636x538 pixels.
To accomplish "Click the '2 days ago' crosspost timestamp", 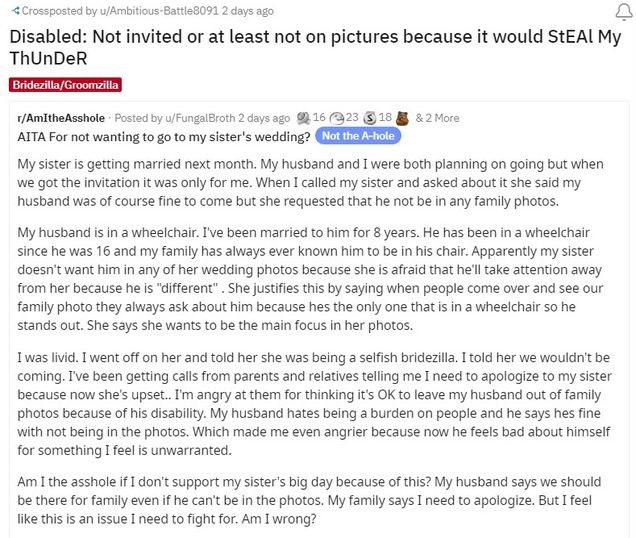I will [x=247, y=11].
